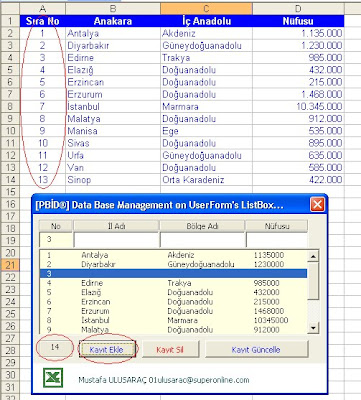Click the Akdeniz cell in the worksheet

(x=206, y=33)
